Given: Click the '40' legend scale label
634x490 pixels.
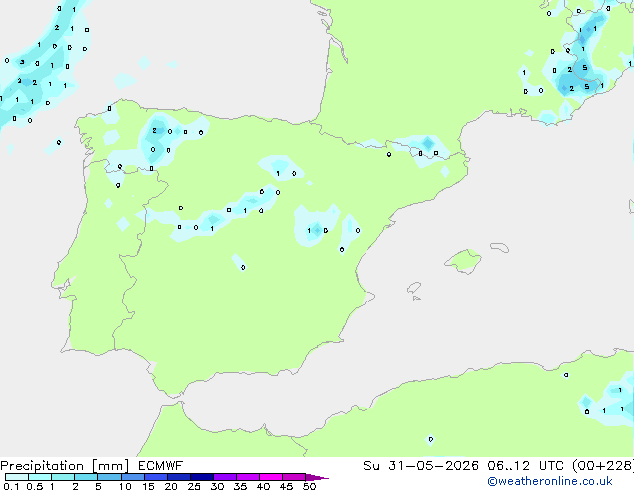Looking at the screenshot, I should click(263, 486).
